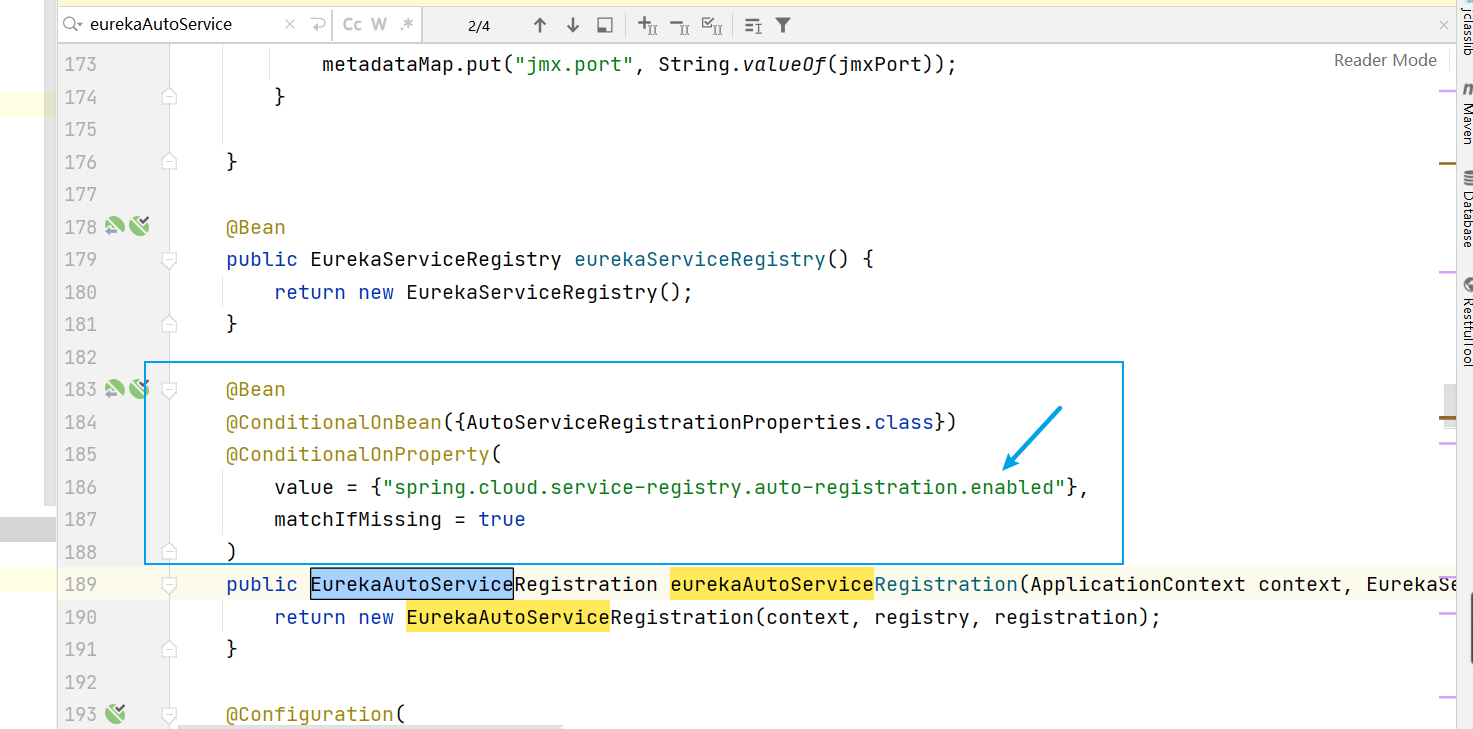Toggle Words (W) search option
The height and width of the screenshot is (729, 1473).
[379, 24]
